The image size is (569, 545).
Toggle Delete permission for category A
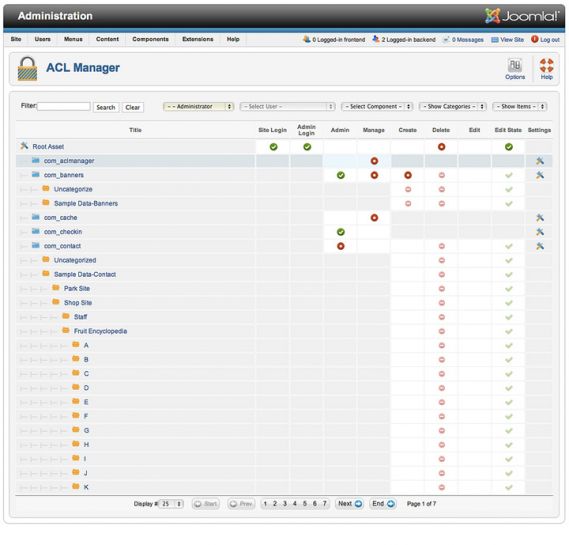tap(441, 345)
